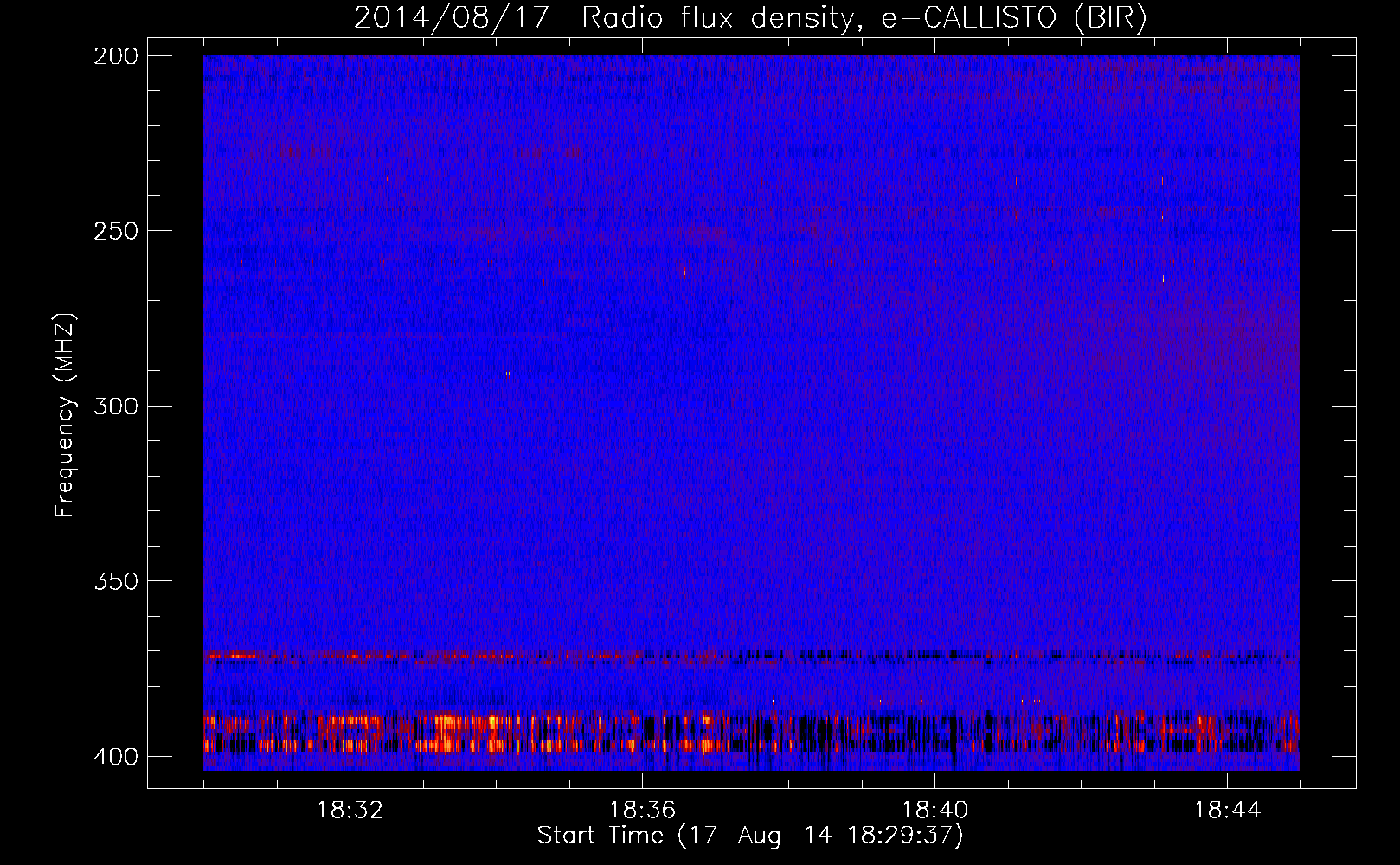
Task: Click the 18:32 time tick label
Action: point(350,811)
